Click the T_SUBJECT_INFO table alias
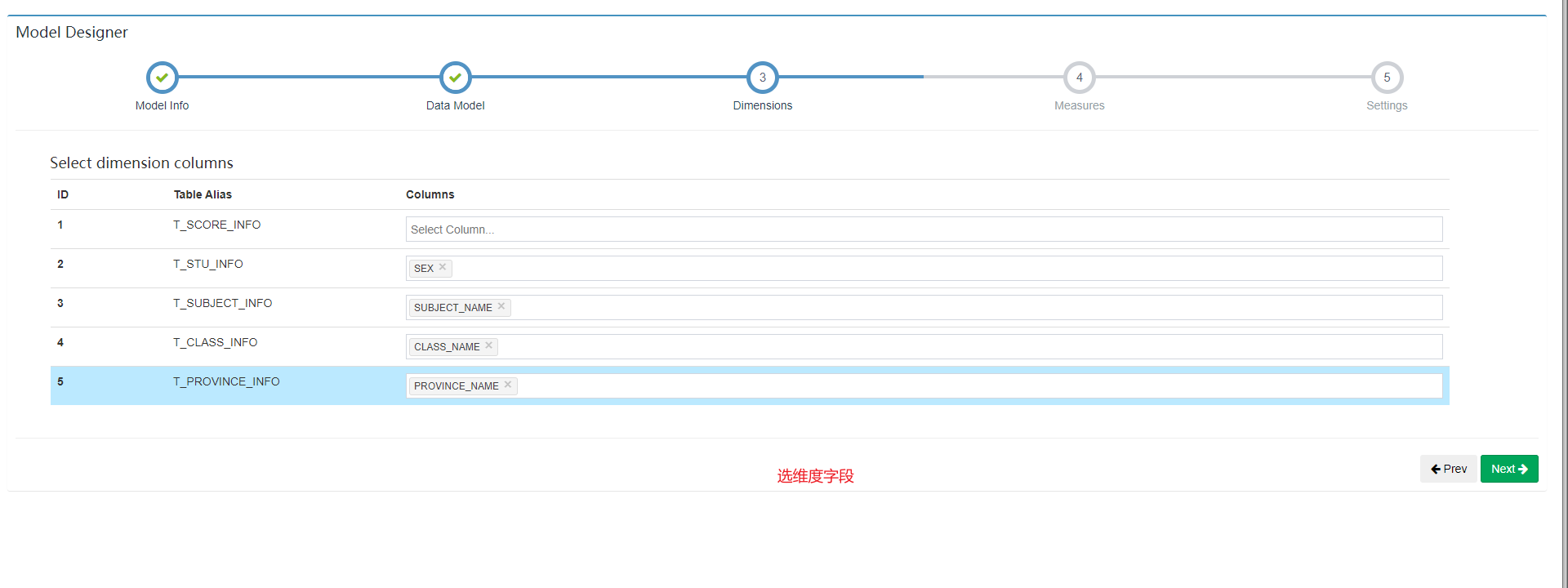Screen dimensions: 1568x588 pyautogui.click(x=223, y=303)
